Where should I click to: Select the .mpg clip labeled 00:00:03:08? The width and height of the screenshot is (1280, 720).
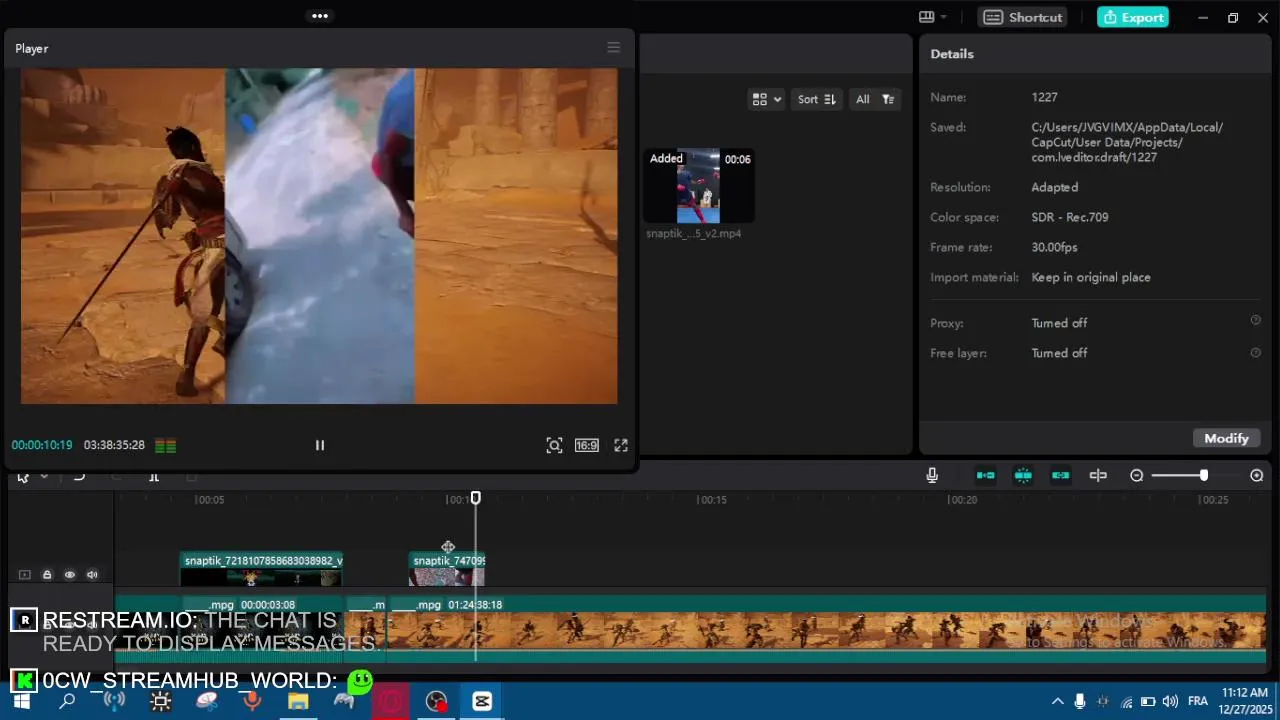pos(262,629)
